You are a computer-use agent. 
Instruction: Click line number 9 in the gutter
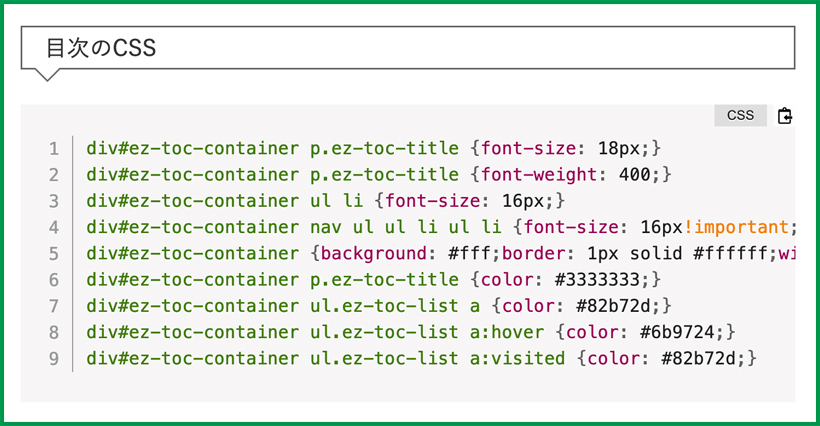(x=54, y=357)
